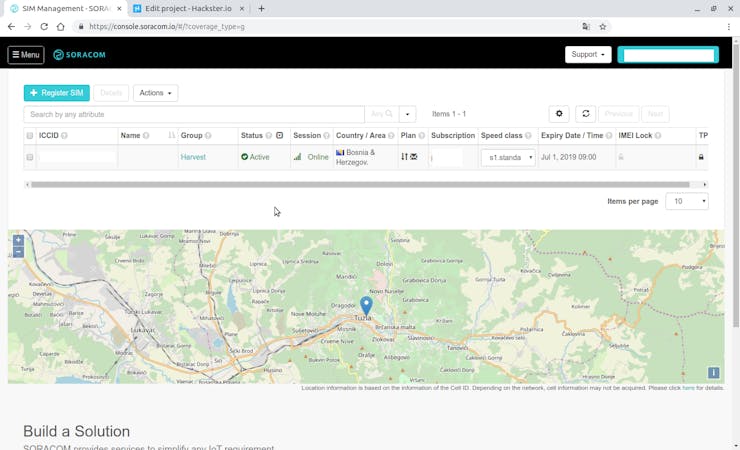Click the Tuzla location pin

tap(366, 305)
